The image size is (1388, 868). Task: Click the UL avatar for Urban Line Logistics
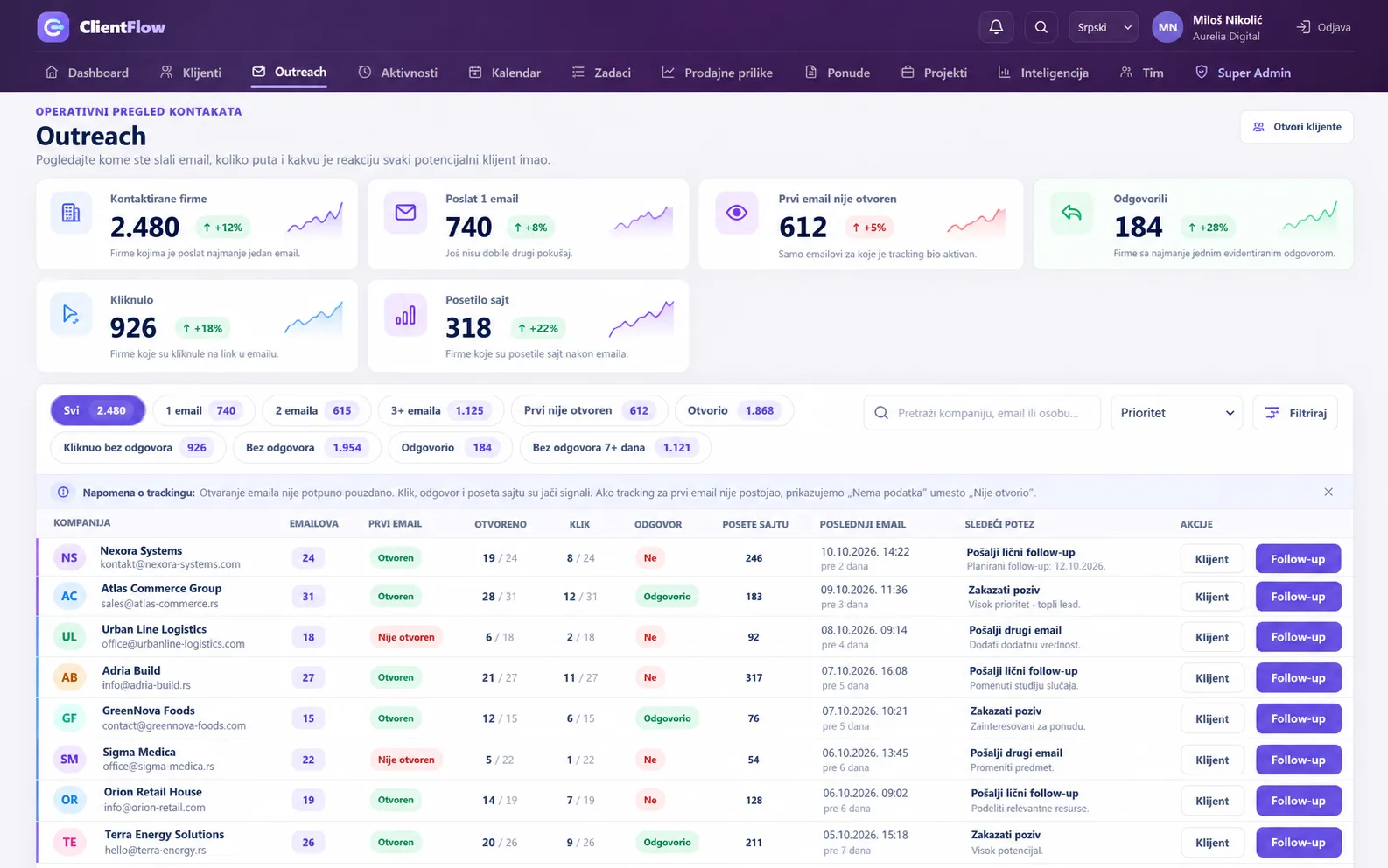tap(69, 637)
